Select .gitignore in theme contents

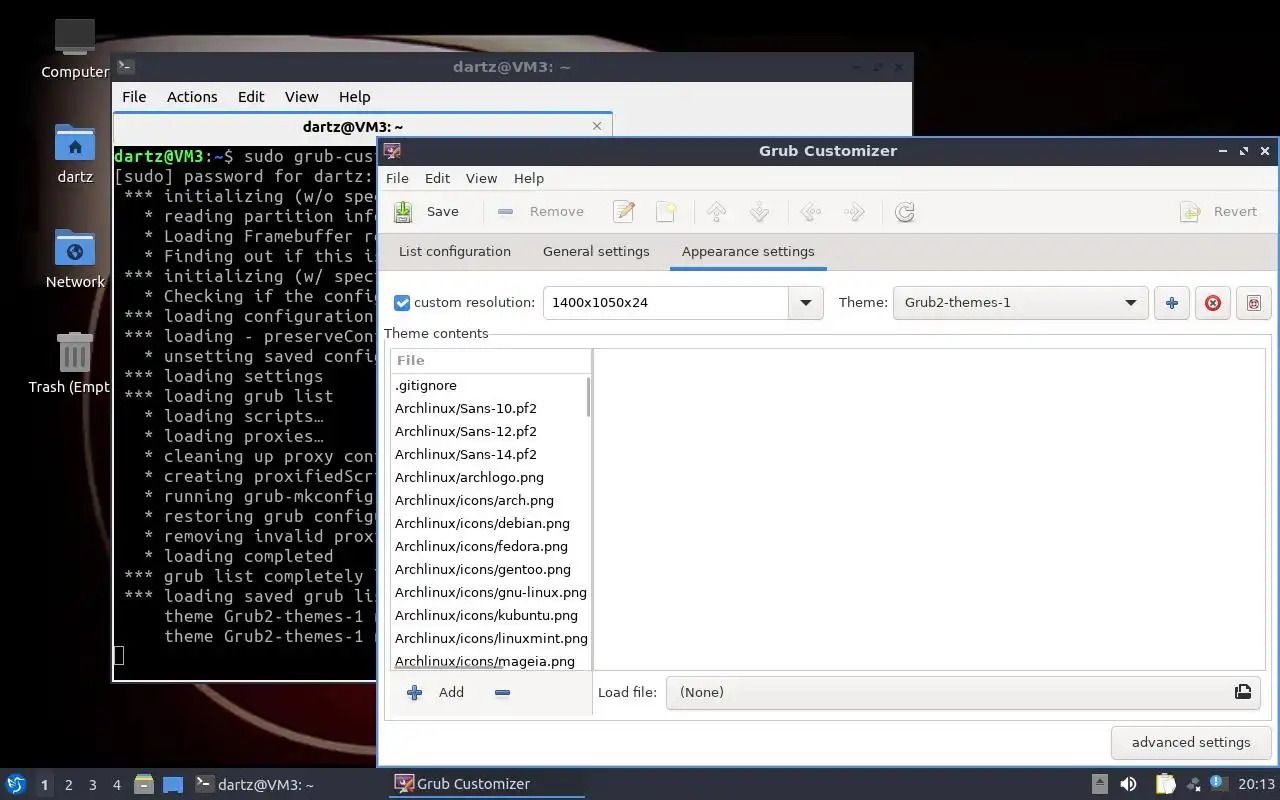coord(489,385)
